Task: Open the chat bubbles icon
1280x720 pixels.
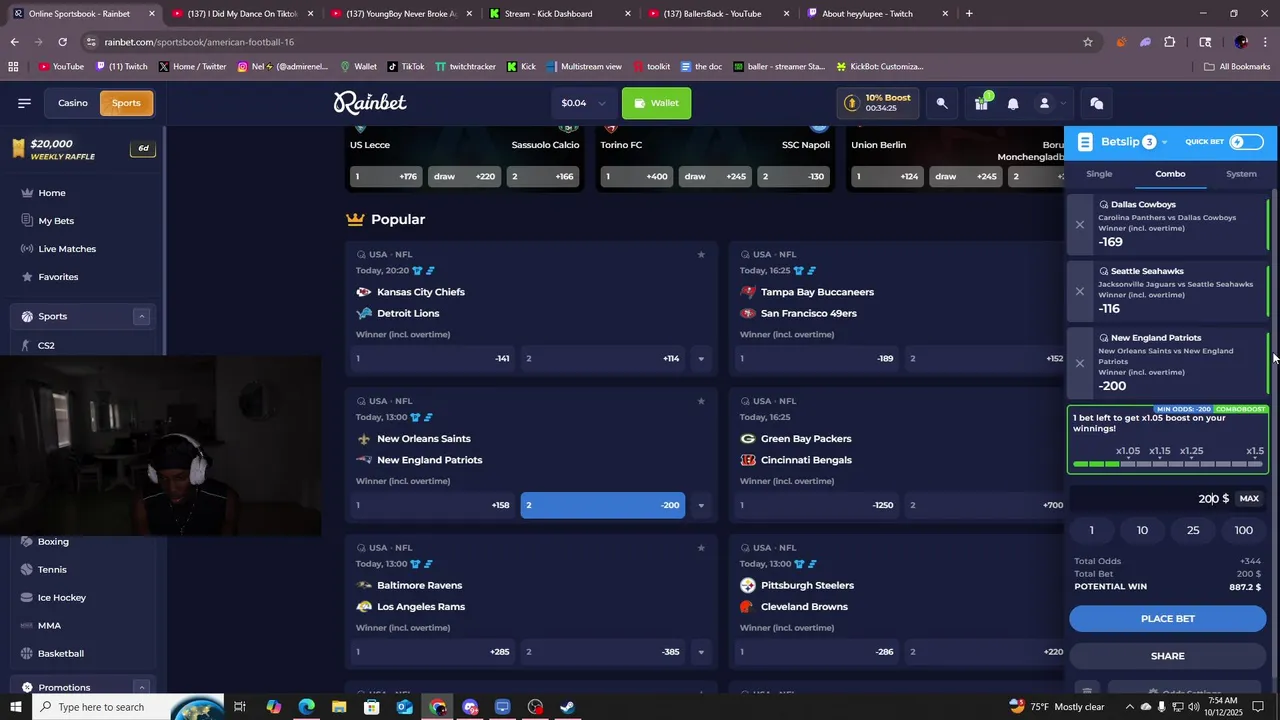Action: point(1096,103)
